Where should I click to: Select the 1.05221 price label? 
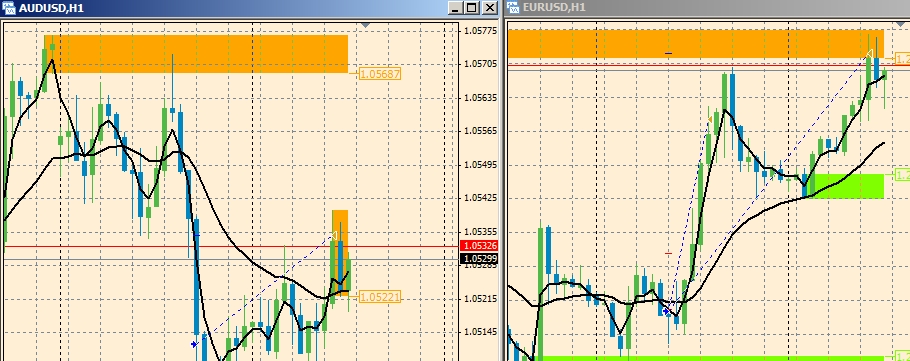[x=380, y=297]
